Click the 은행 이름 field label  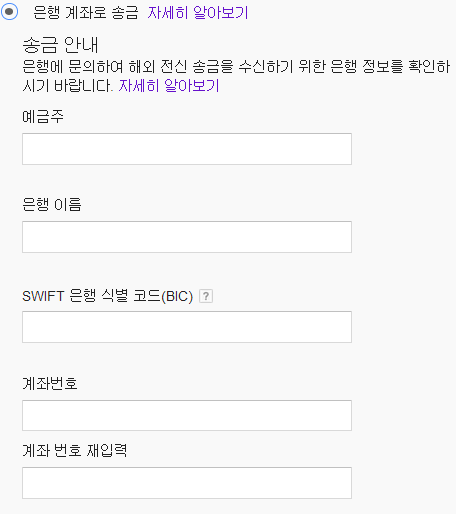coord(52,204)
